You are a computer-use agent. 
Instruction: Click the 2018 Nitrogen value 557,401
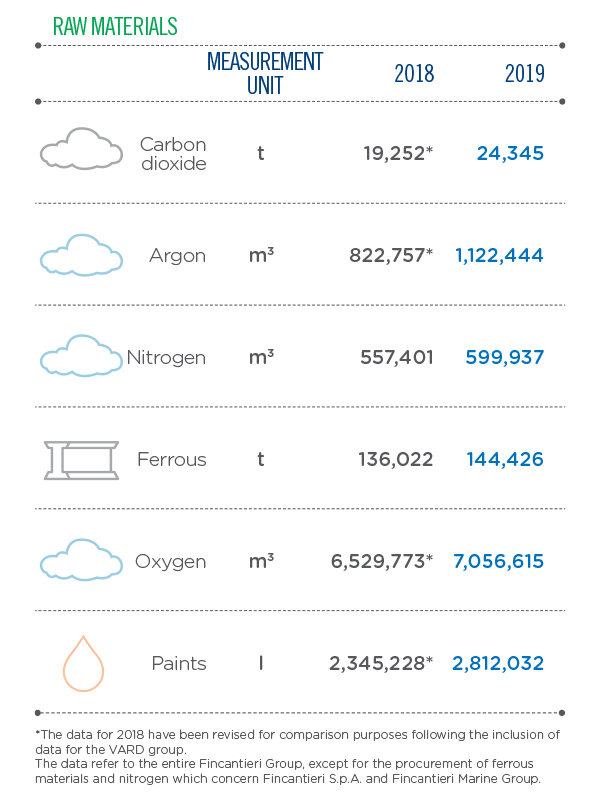(397, 357)
